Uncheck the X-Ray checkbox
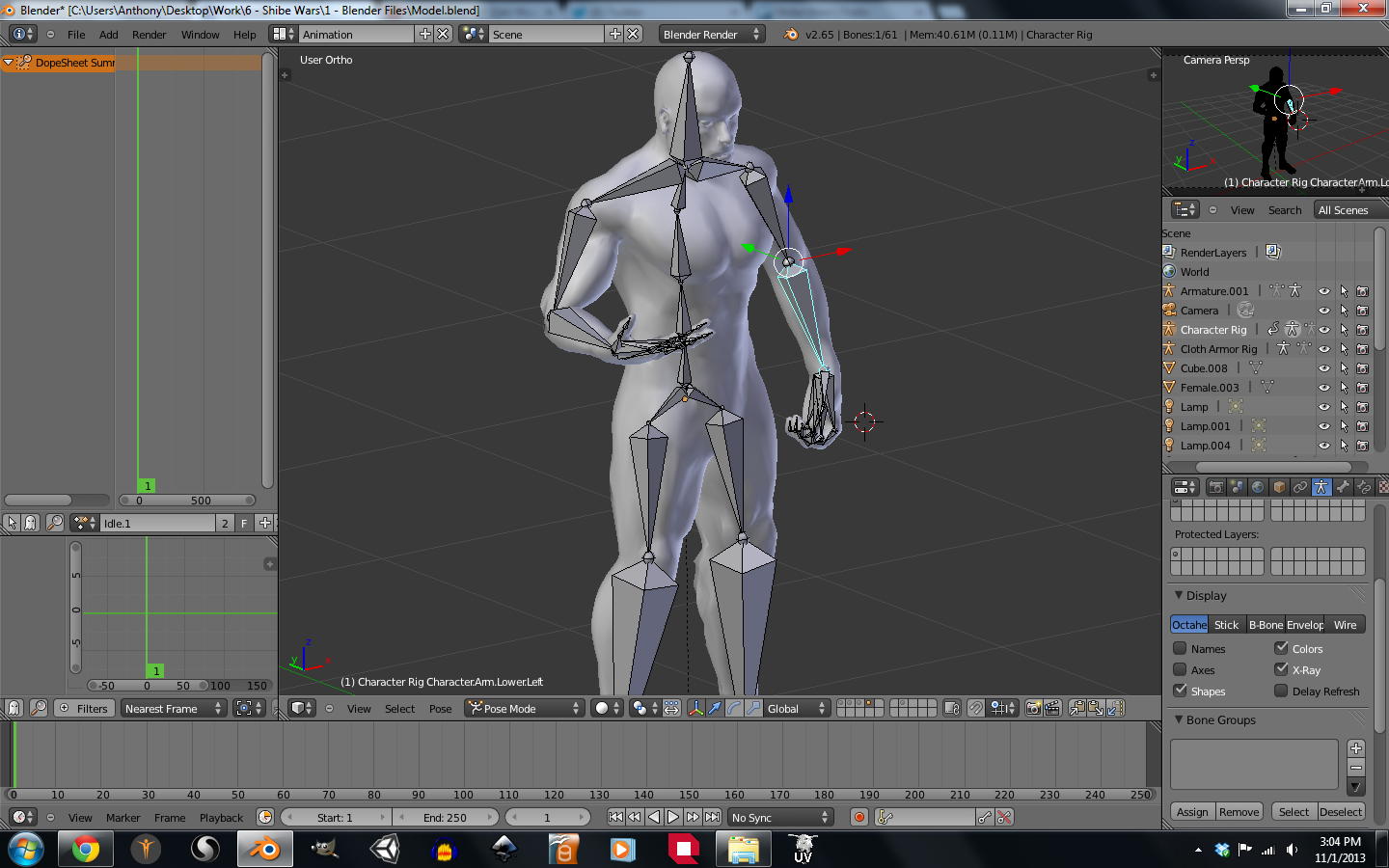The image size is (1389, 868). click(x=1281, y=669)
